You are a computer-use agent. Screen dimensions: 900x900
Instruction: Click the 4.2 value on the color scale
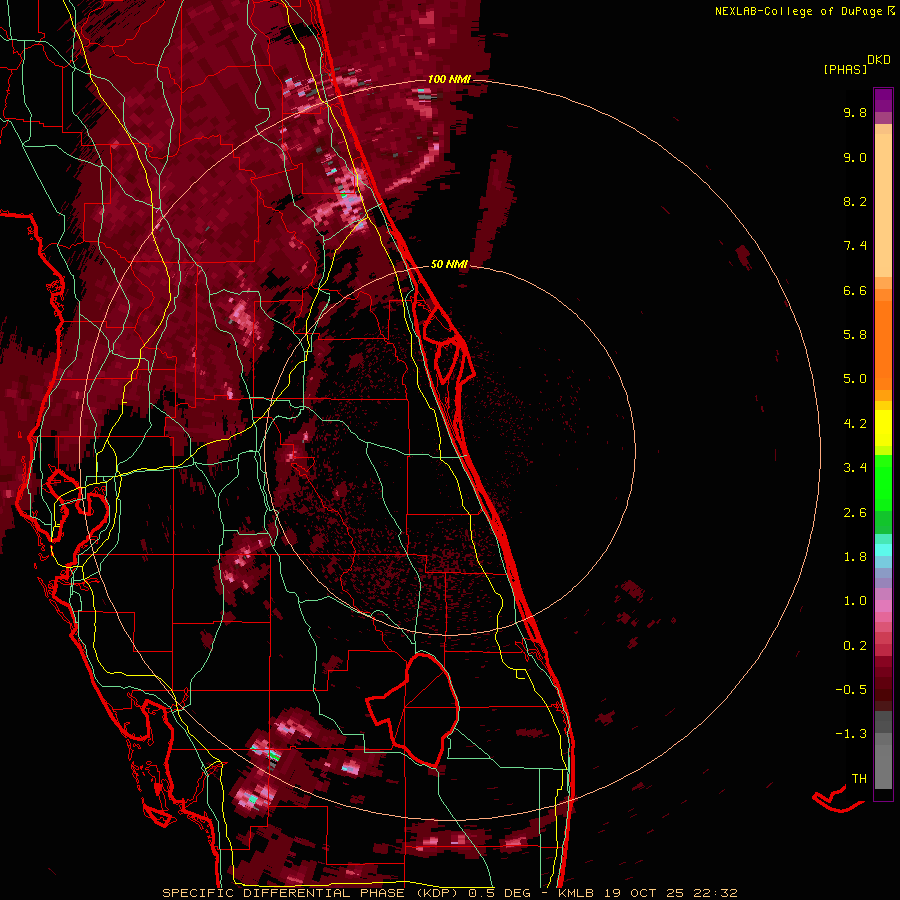tap(855, 424)
